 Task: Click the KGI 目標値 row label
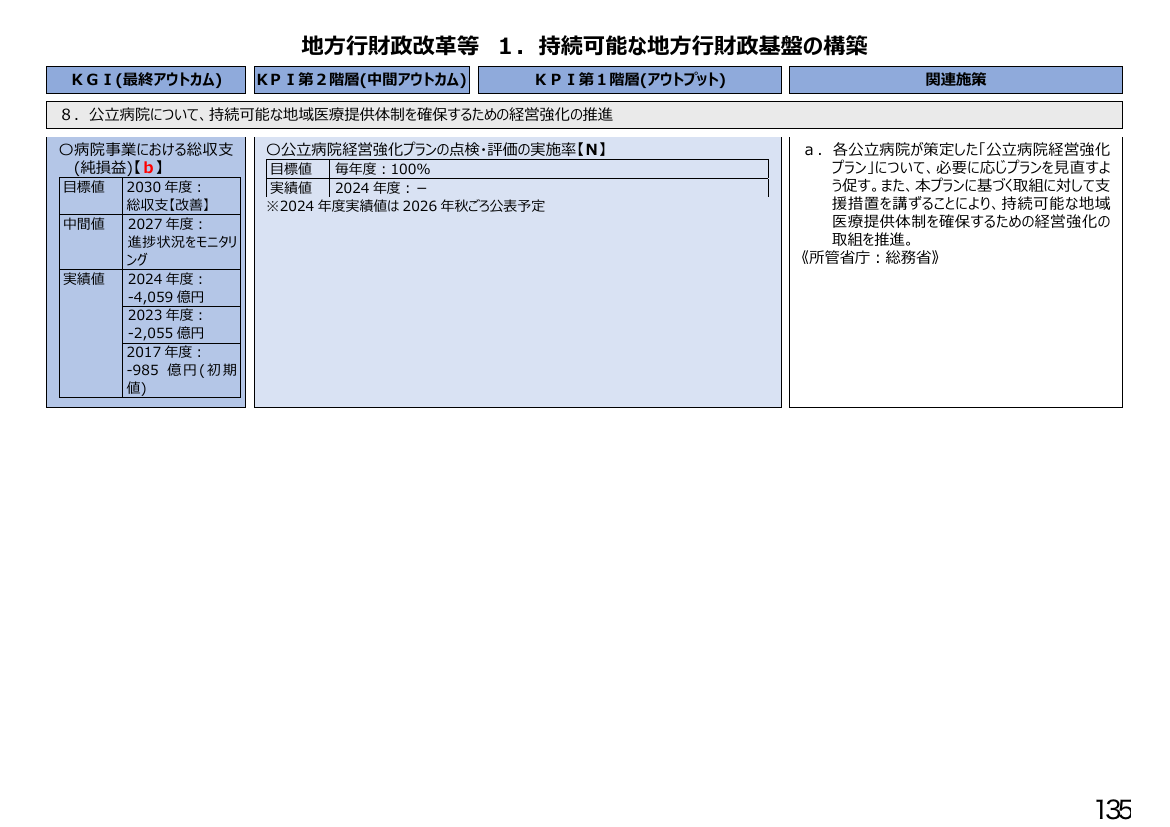(91, 196)
